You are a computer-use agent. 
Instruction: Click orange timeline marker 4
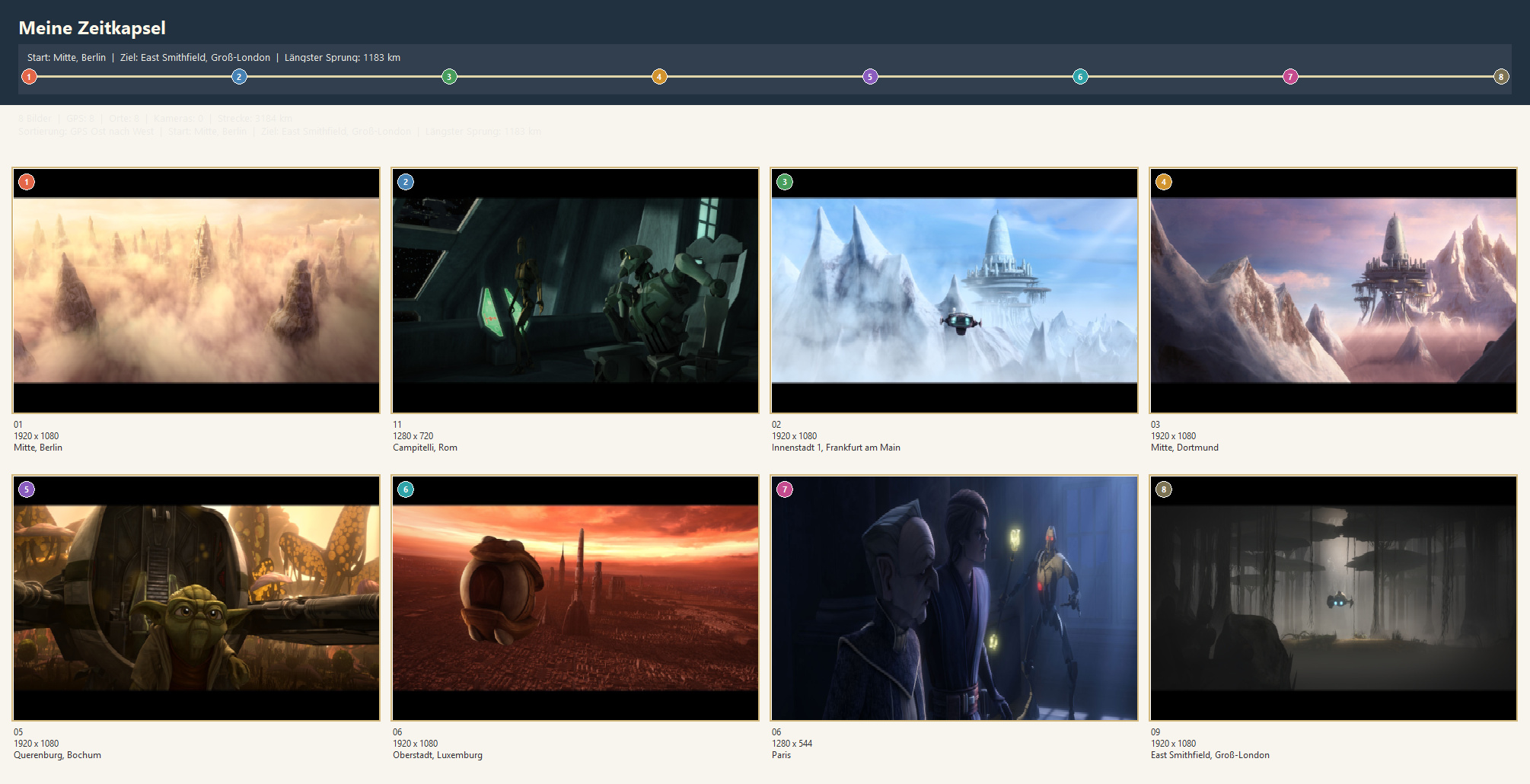click(659, 76)
